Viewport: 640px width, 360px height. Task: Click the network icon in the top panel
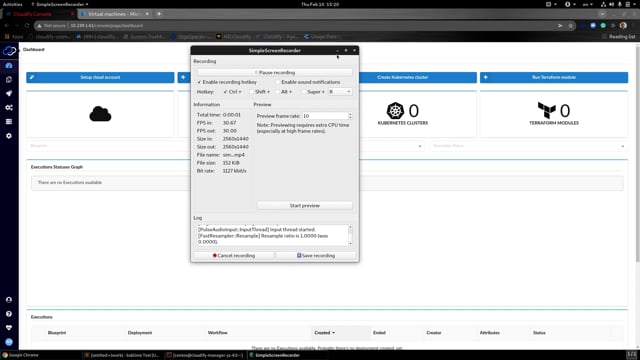(x=603, y=4)
